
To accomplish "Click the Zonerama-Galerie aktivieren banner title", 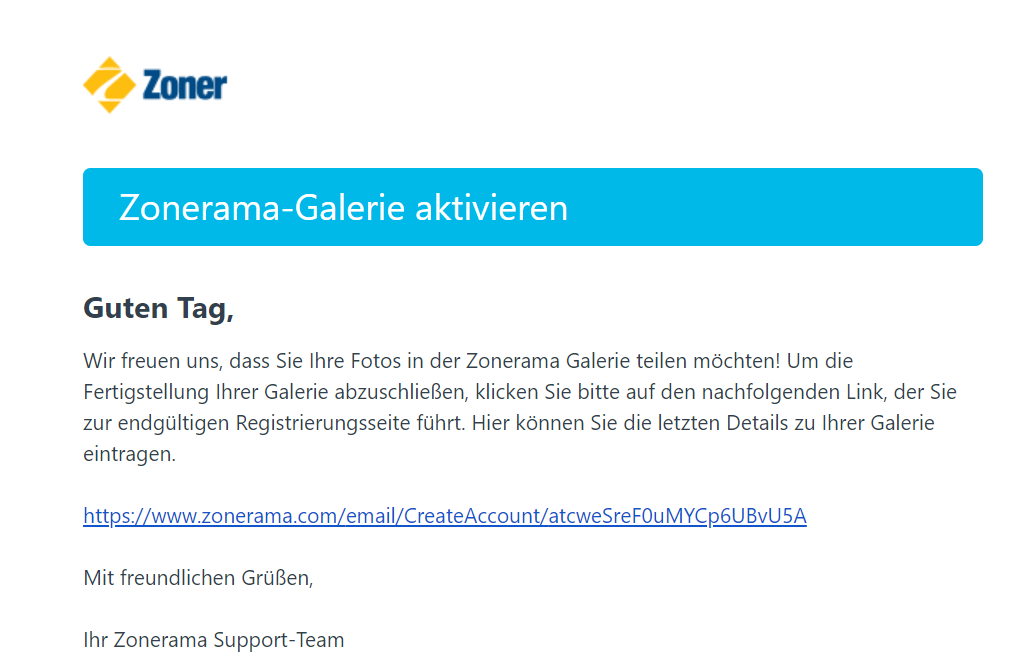I will 343,208.
